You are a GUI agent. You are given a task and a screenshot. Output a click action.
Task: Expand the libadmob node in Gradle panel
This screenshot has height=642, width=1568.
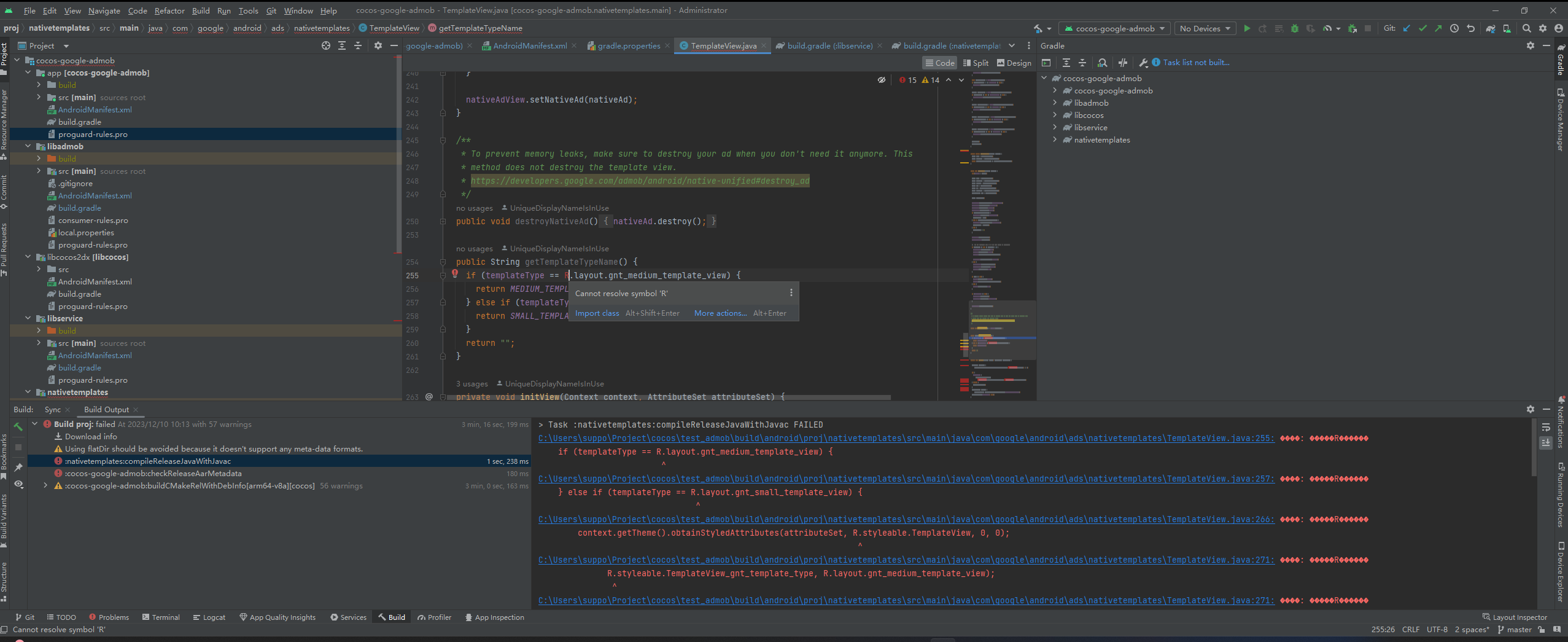(1055, 103)
